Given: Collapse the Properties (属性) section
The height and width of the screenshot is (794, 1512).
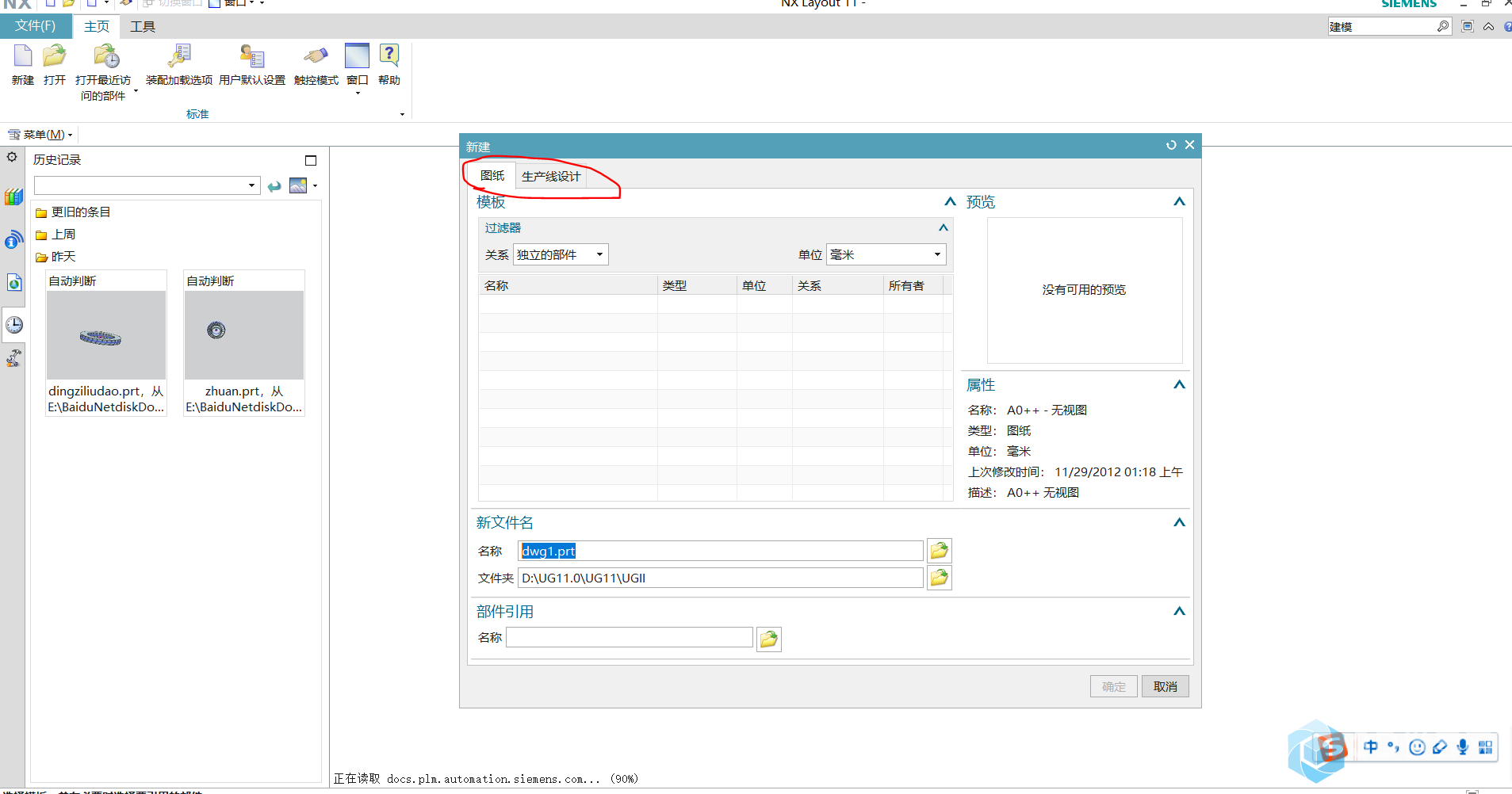Looking at the screenshot, I should [1179, 384].
